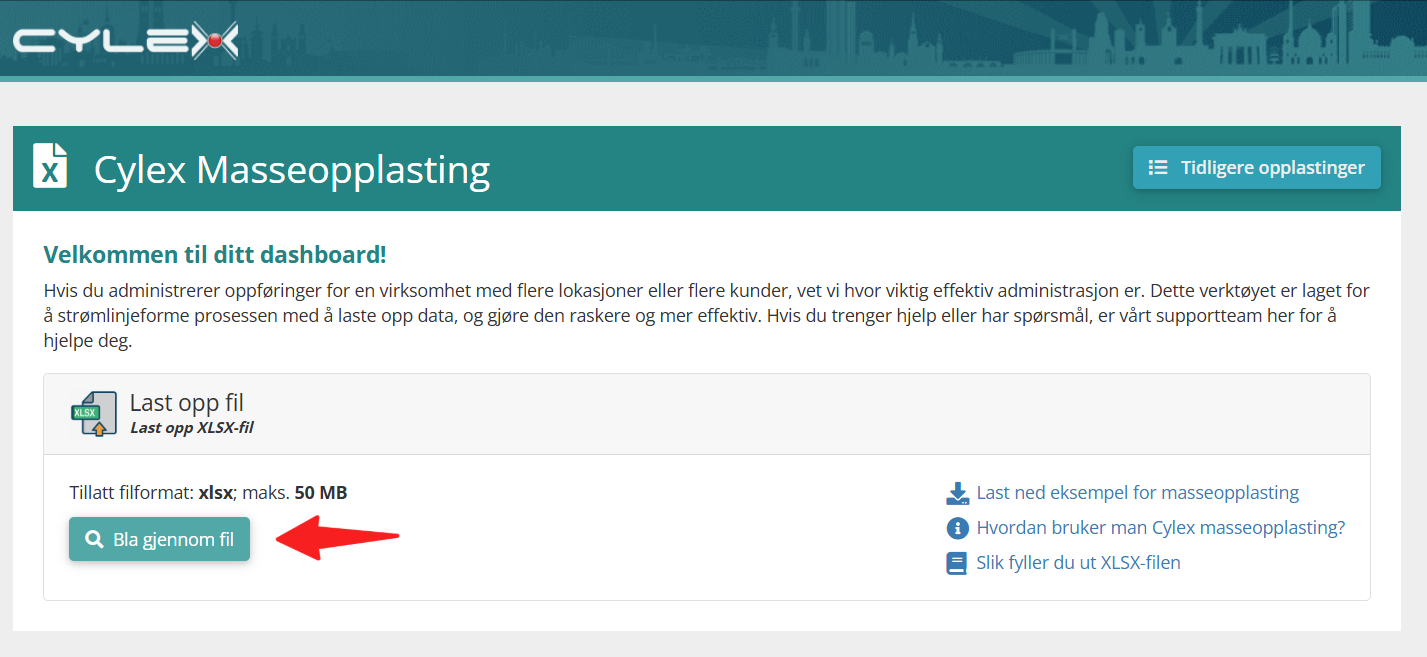Click the Last opp XLSX-fil subtitle
This screenshot has width=1427, height=657.
click(192, 428)
